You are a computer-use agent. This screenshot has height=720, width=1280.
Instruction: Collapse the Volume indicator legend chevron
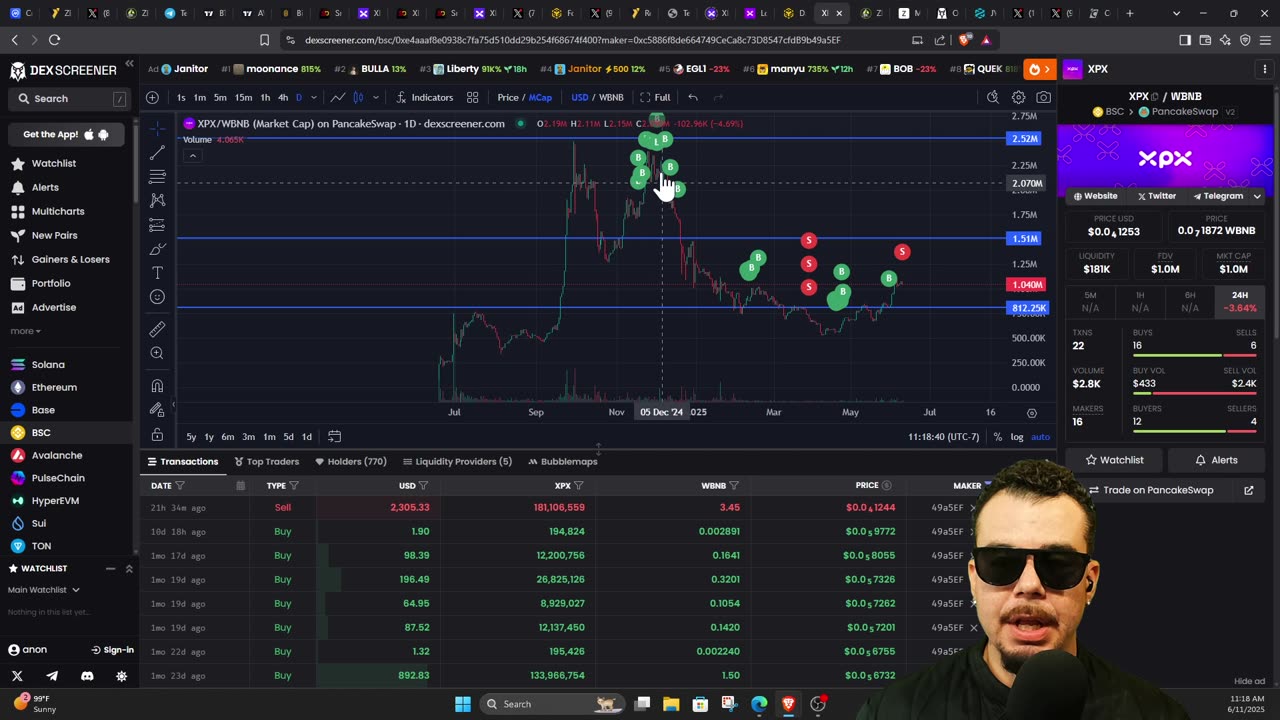(x=193, y=155)
